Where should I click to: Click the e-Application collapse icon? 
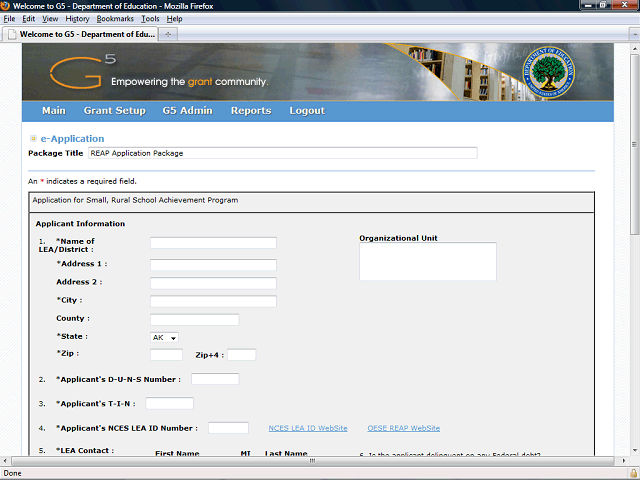pos(33,138)
